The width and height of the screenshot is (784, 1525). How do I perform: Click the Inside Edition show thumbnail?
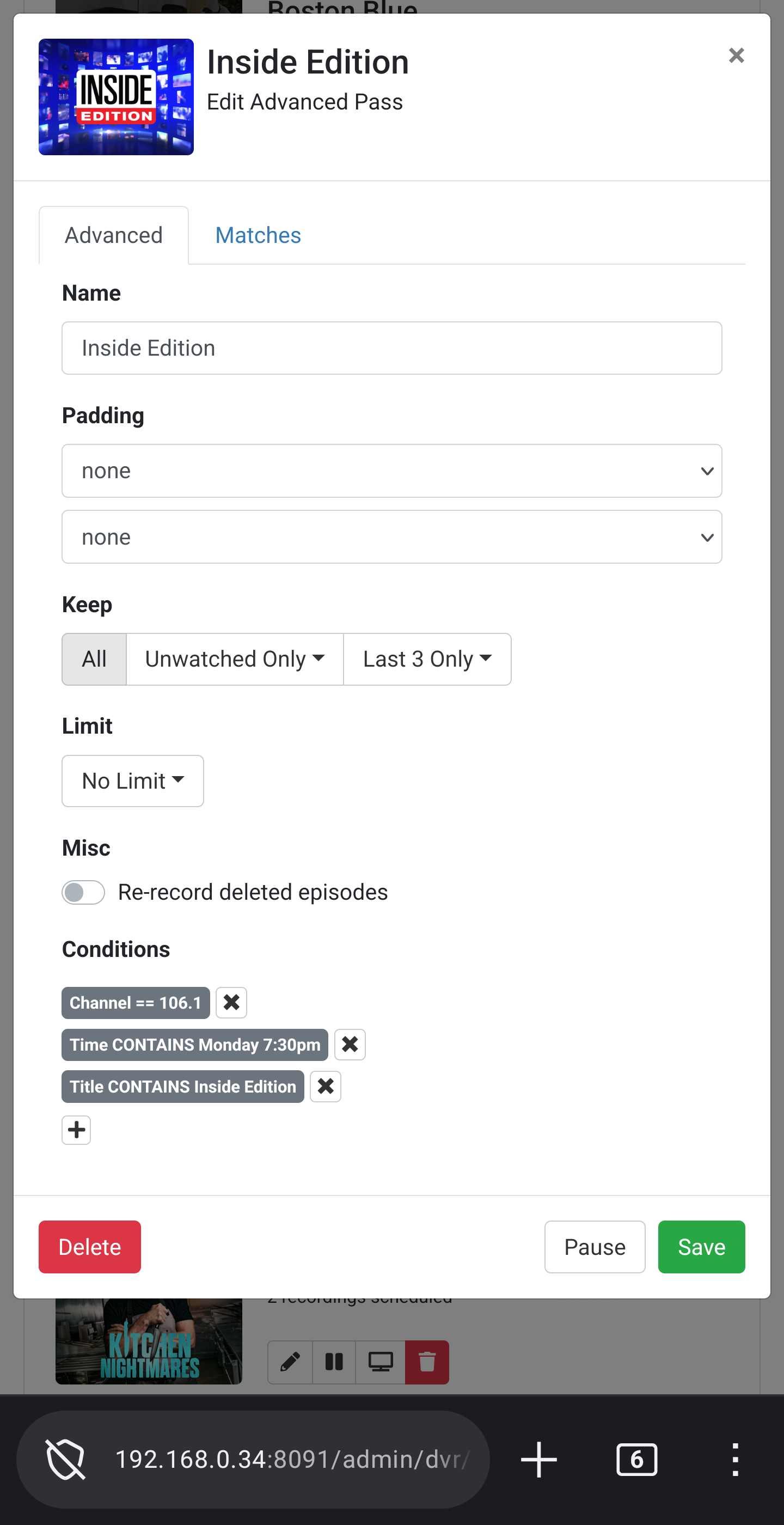pos(116,97)
